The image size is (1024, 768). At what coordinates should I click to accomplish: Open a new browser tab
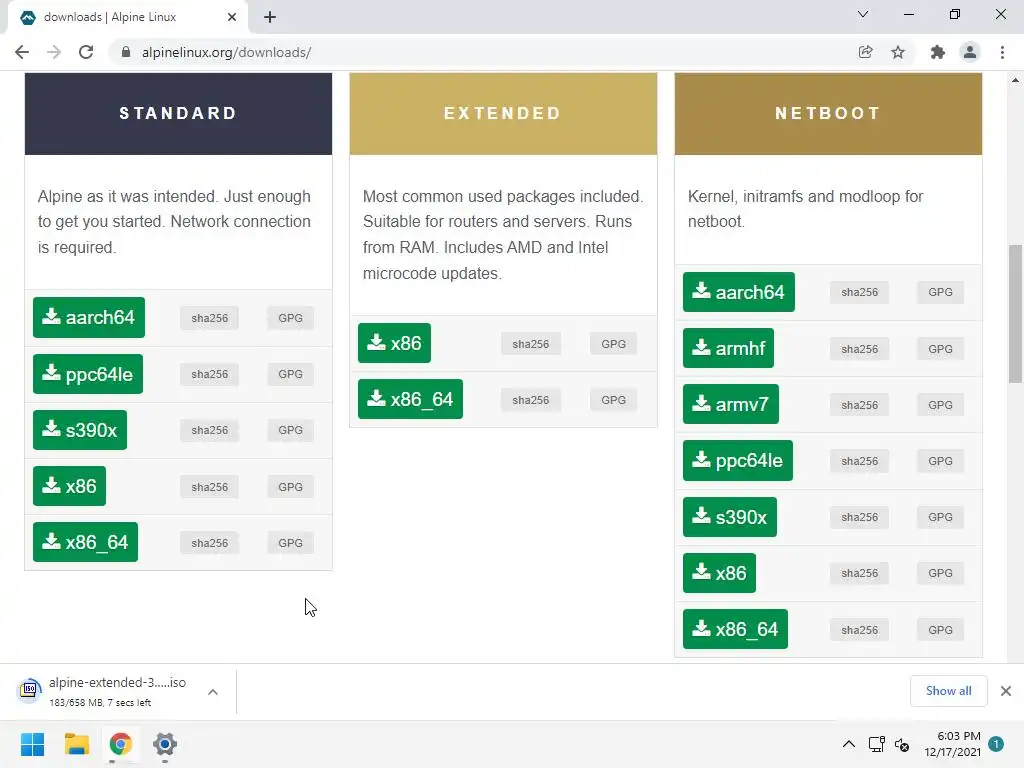(270, 17)
